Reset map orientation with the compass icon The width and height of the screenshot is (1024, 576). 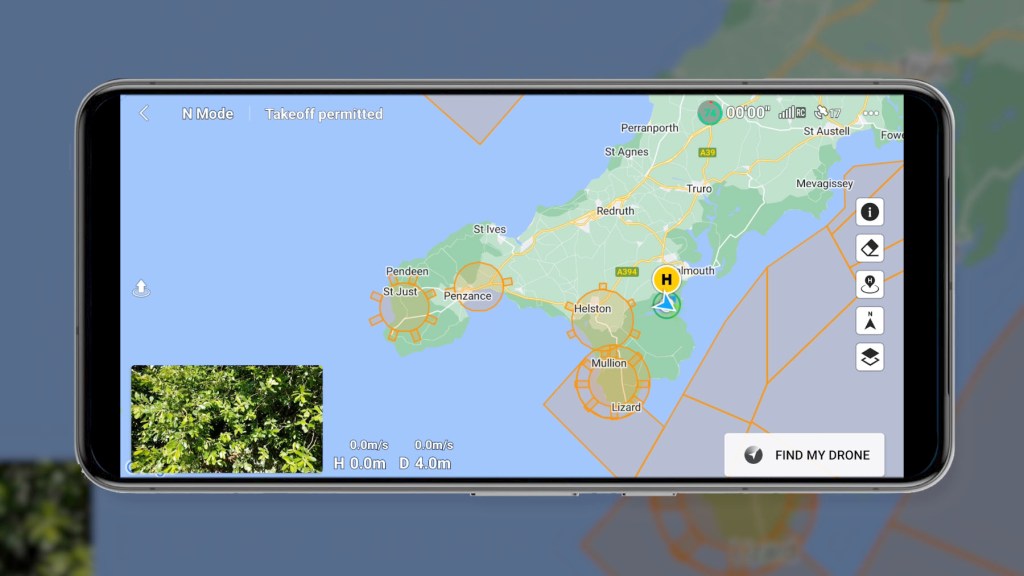click(x=869, y=321)
